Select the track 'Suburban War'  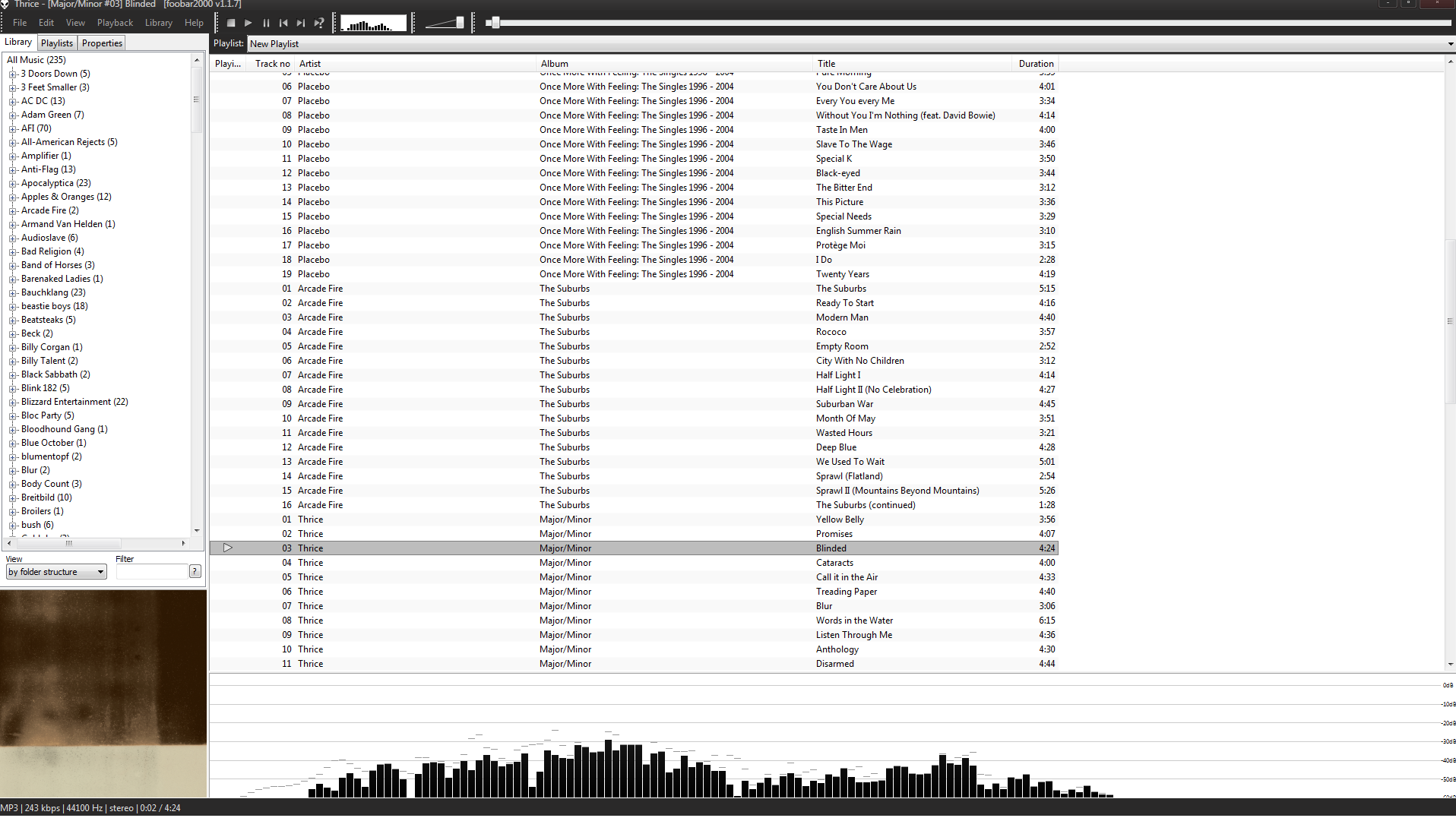tap(633, 404)
